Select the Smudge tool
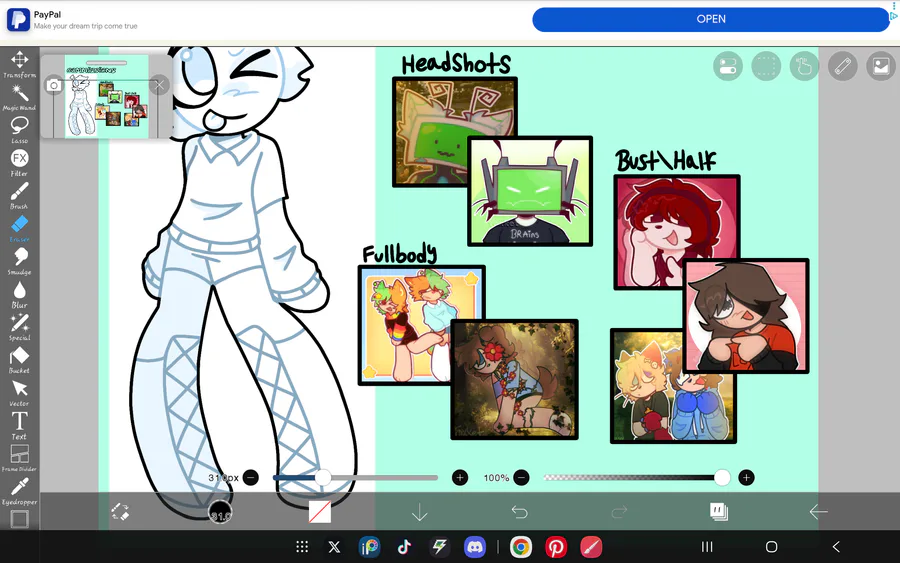Screen dimensions: 900x563 20,261
